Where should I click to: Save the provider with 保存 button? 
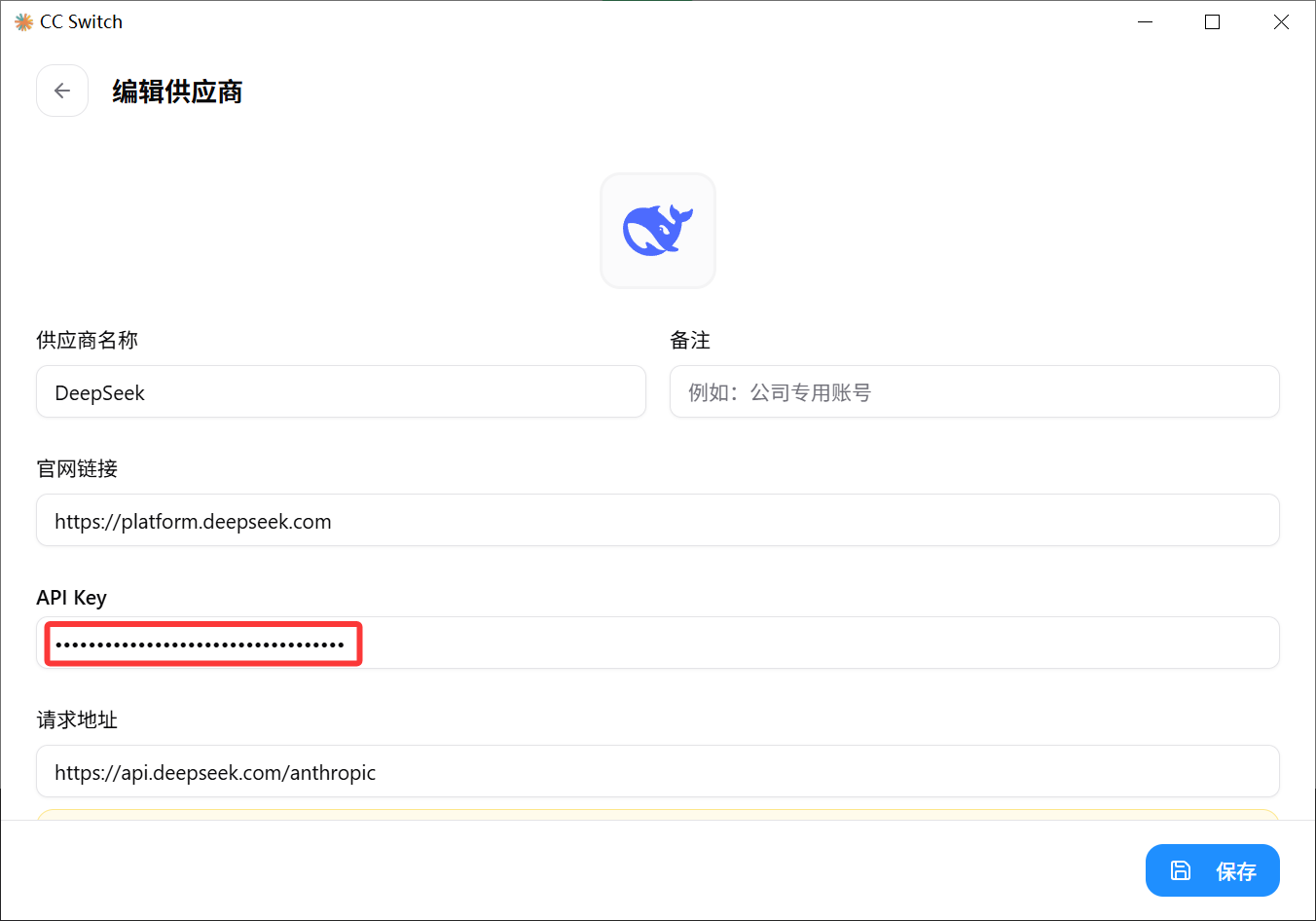pos(1212,870)
